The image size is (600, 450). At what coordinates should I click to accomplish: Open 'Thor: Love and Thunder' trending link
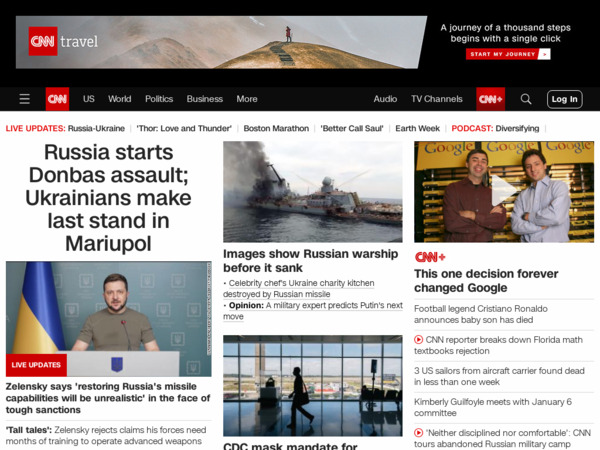(x=184, y=129)
